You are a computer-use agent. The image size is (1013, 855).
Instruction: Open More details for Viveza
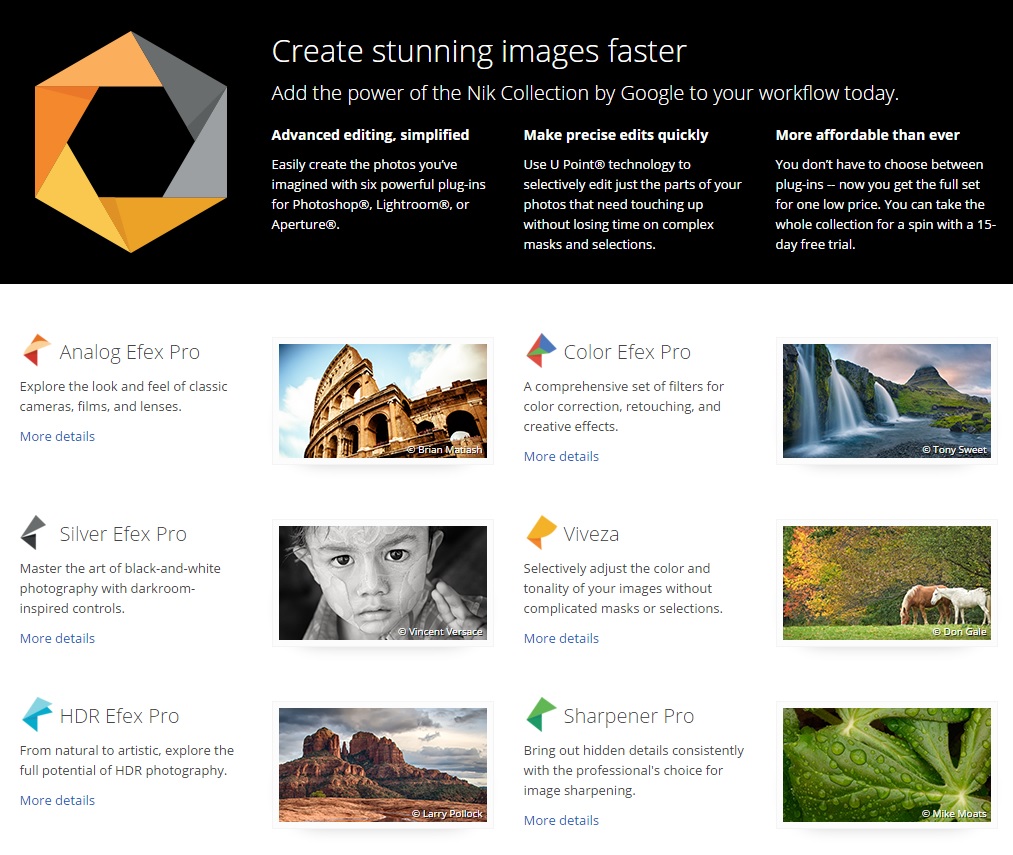[561, 639]
